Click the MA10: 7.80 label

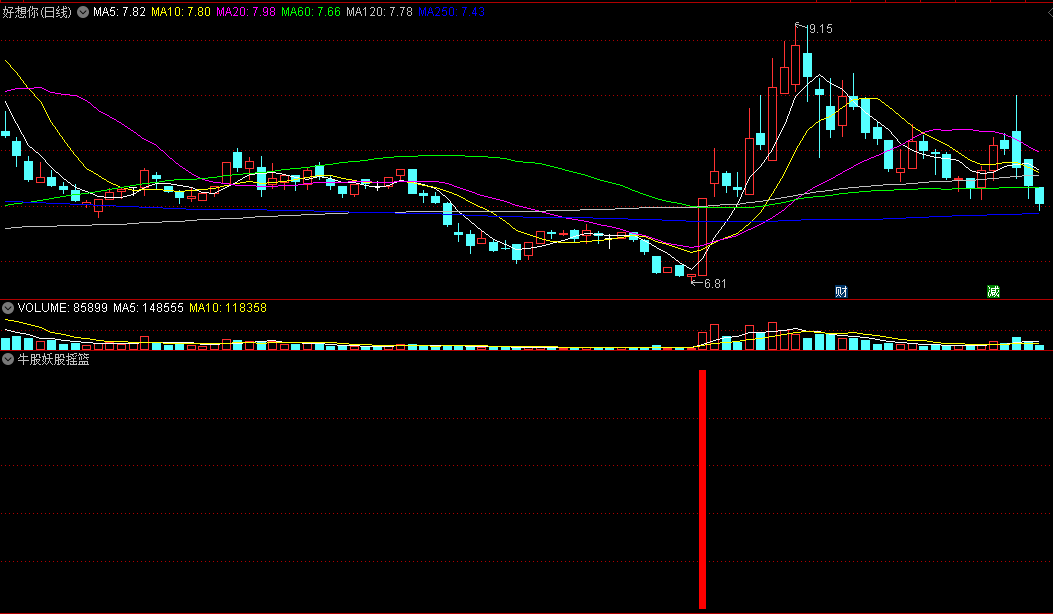pos(181,12)
